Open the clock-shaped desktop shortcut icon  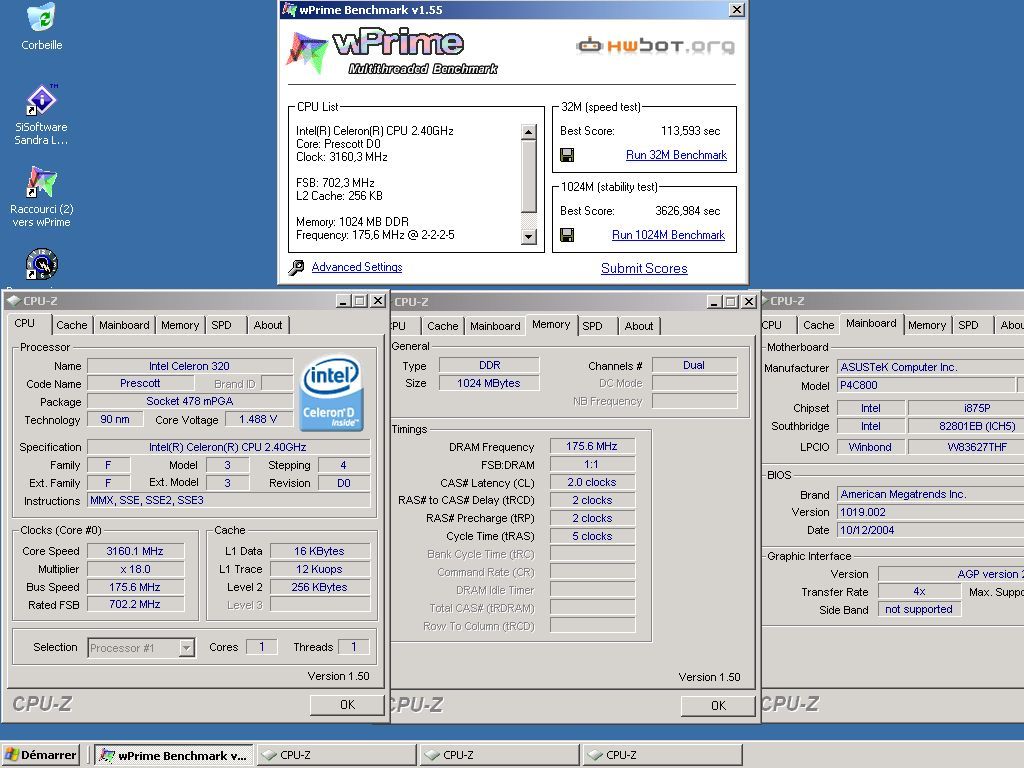pos(42,264)
